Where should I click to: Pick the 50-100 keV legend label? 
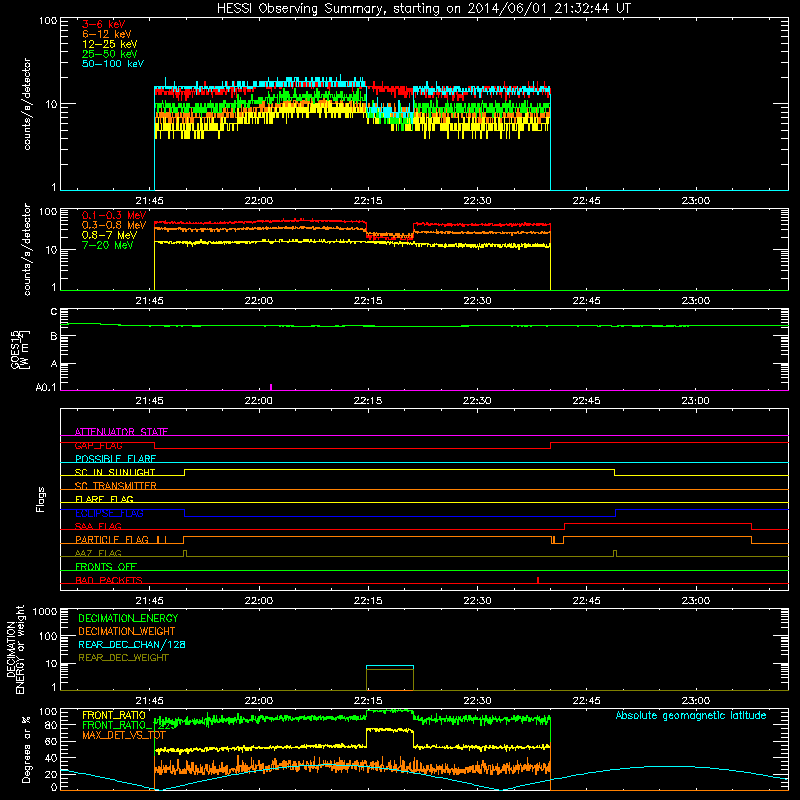[113, 64]
